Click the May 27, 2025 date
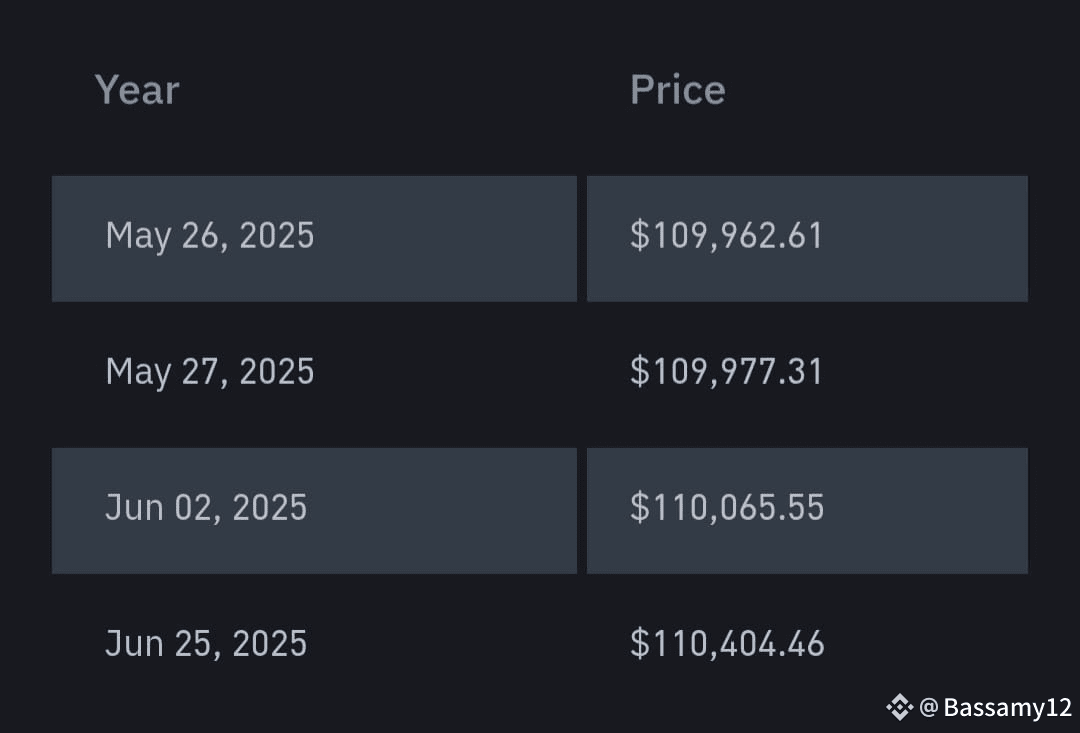The width and height of the screenshot is (1080, 733). 210,372
